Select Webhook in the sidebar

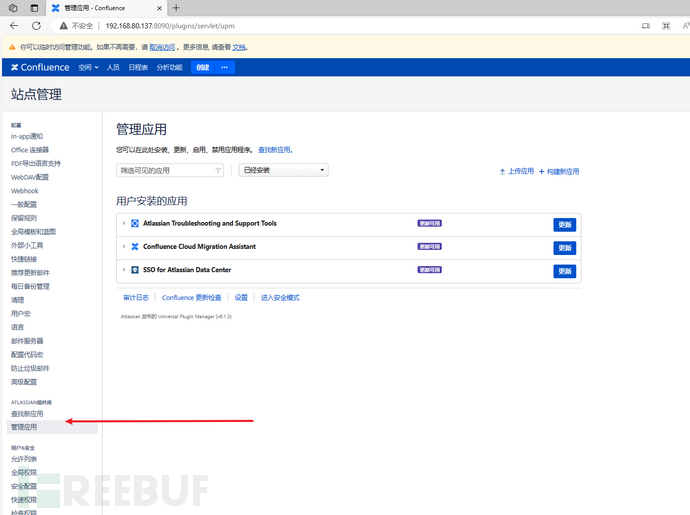(x=25, y=191)
